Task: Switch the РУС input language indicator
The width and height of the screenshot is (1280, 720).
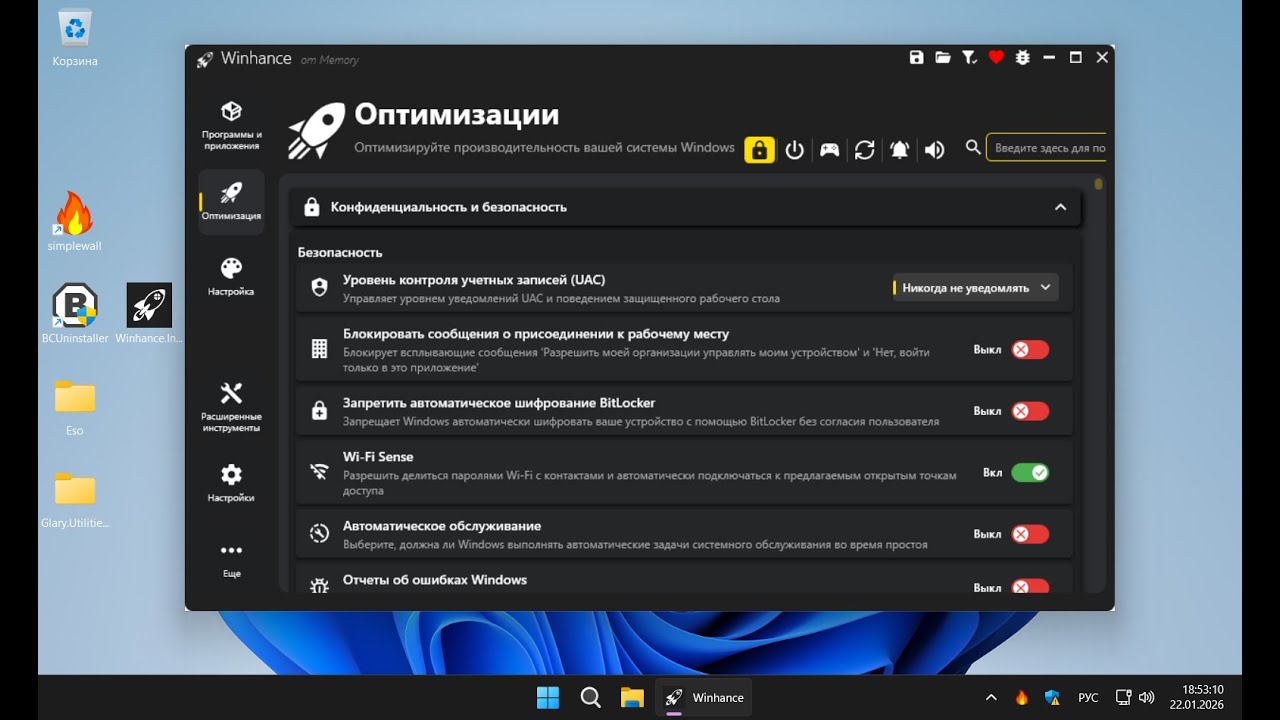Action: click(x=1088, y=698)
